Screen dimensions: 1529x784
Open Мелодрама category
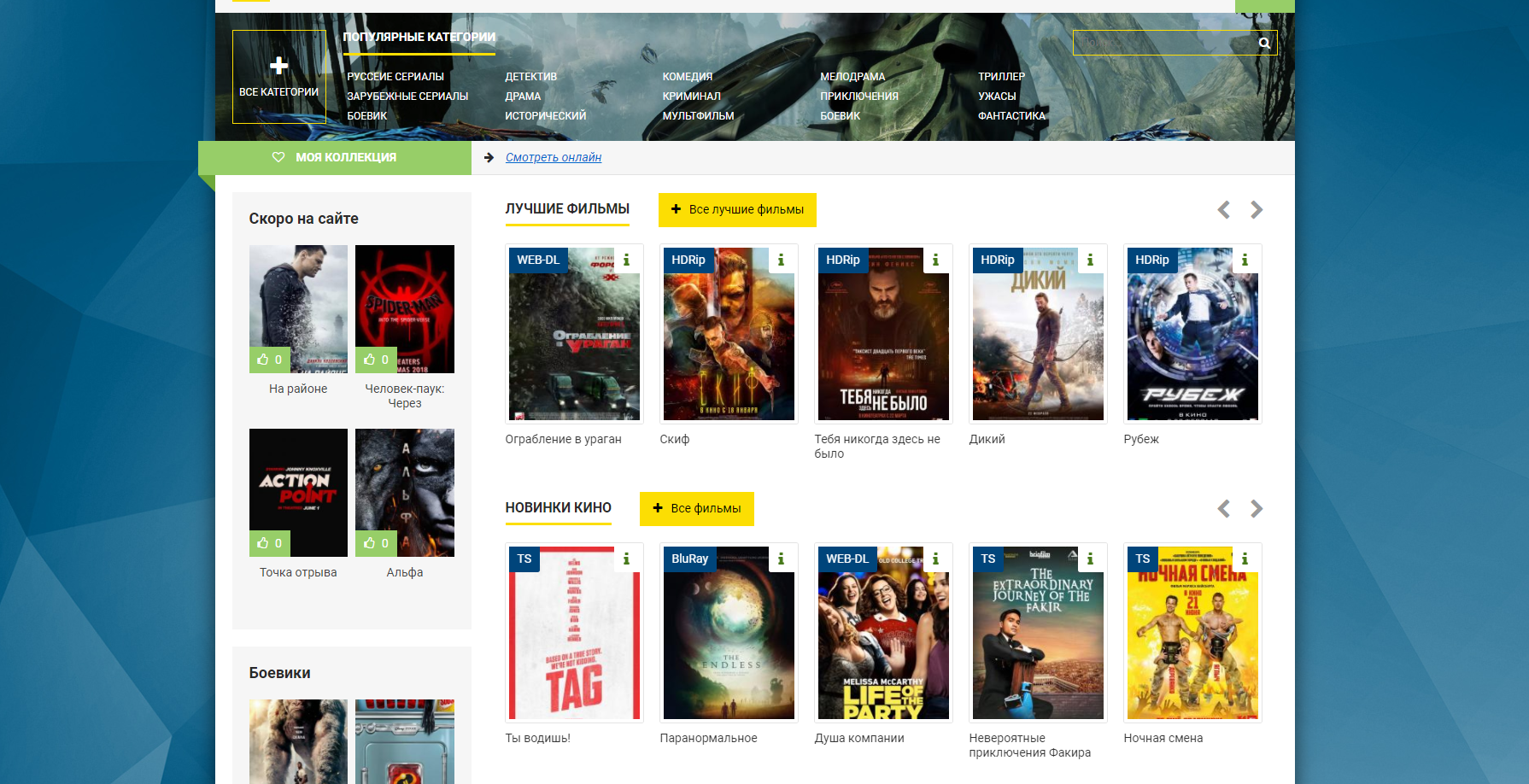click(852, 77)
